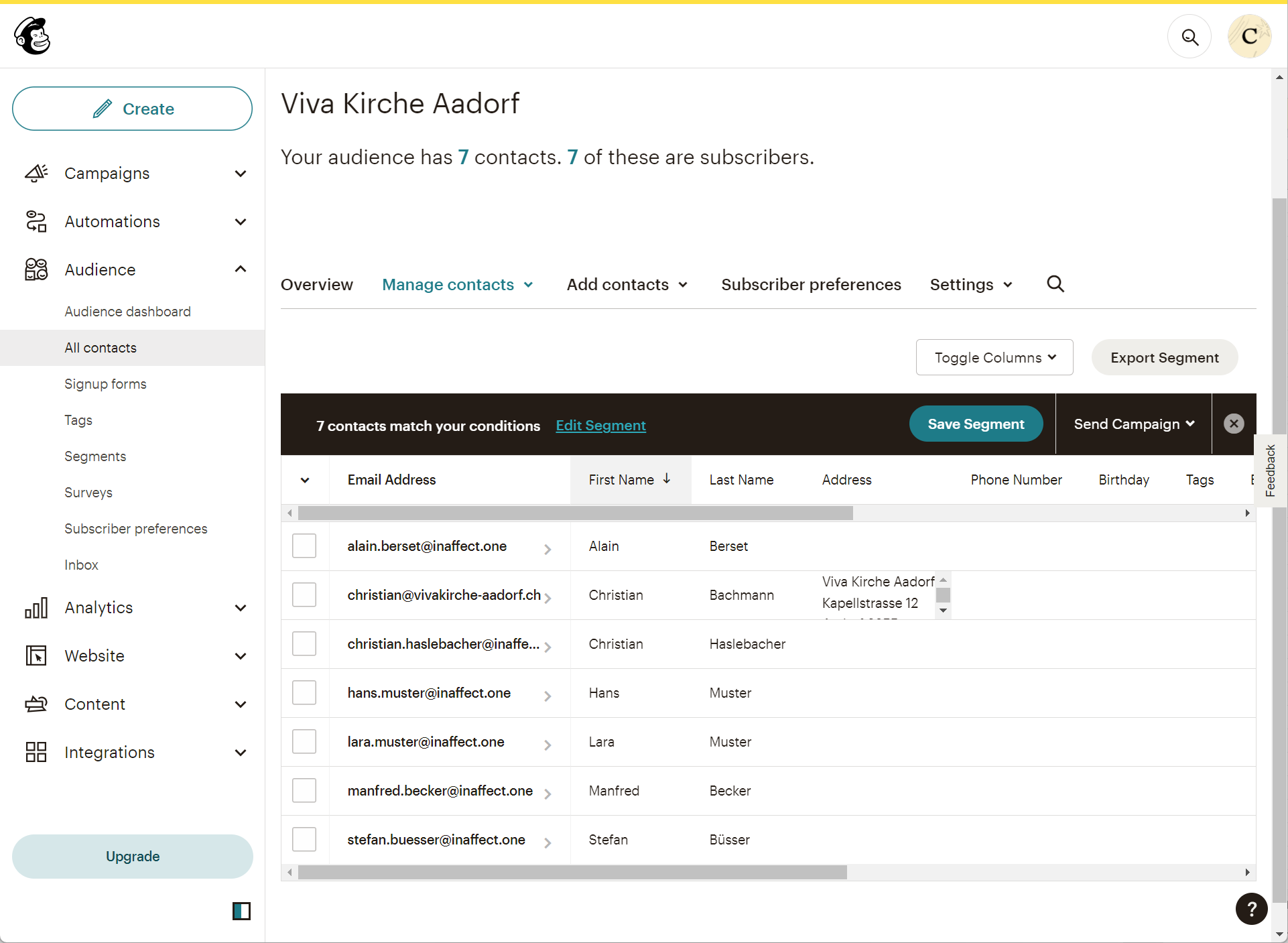Click the Save Segment button
This screenshot has height=943, width=1288.
pos(976,424)
